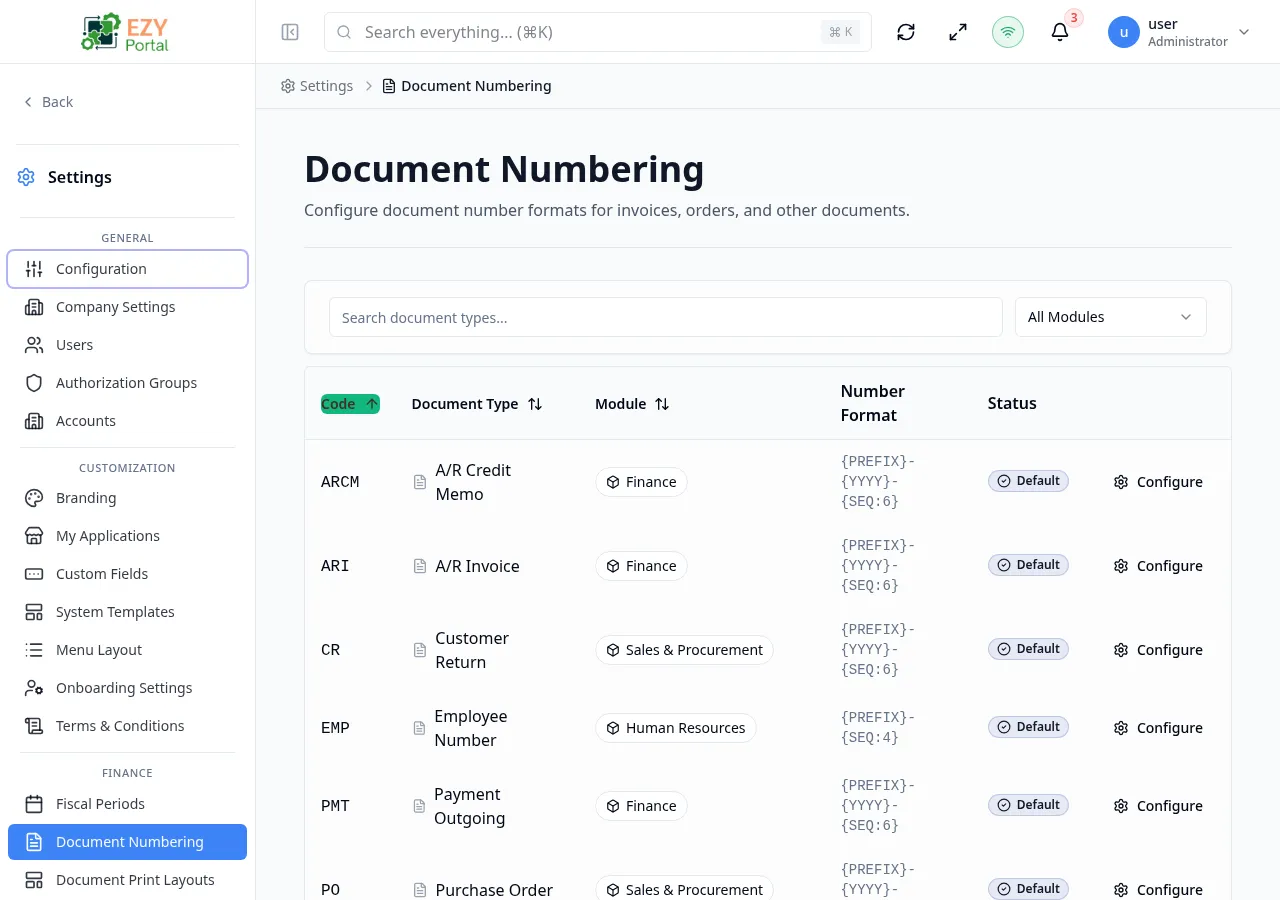Click the Users people icon
The image size is (1280, 900).
[x=34, y=345]
